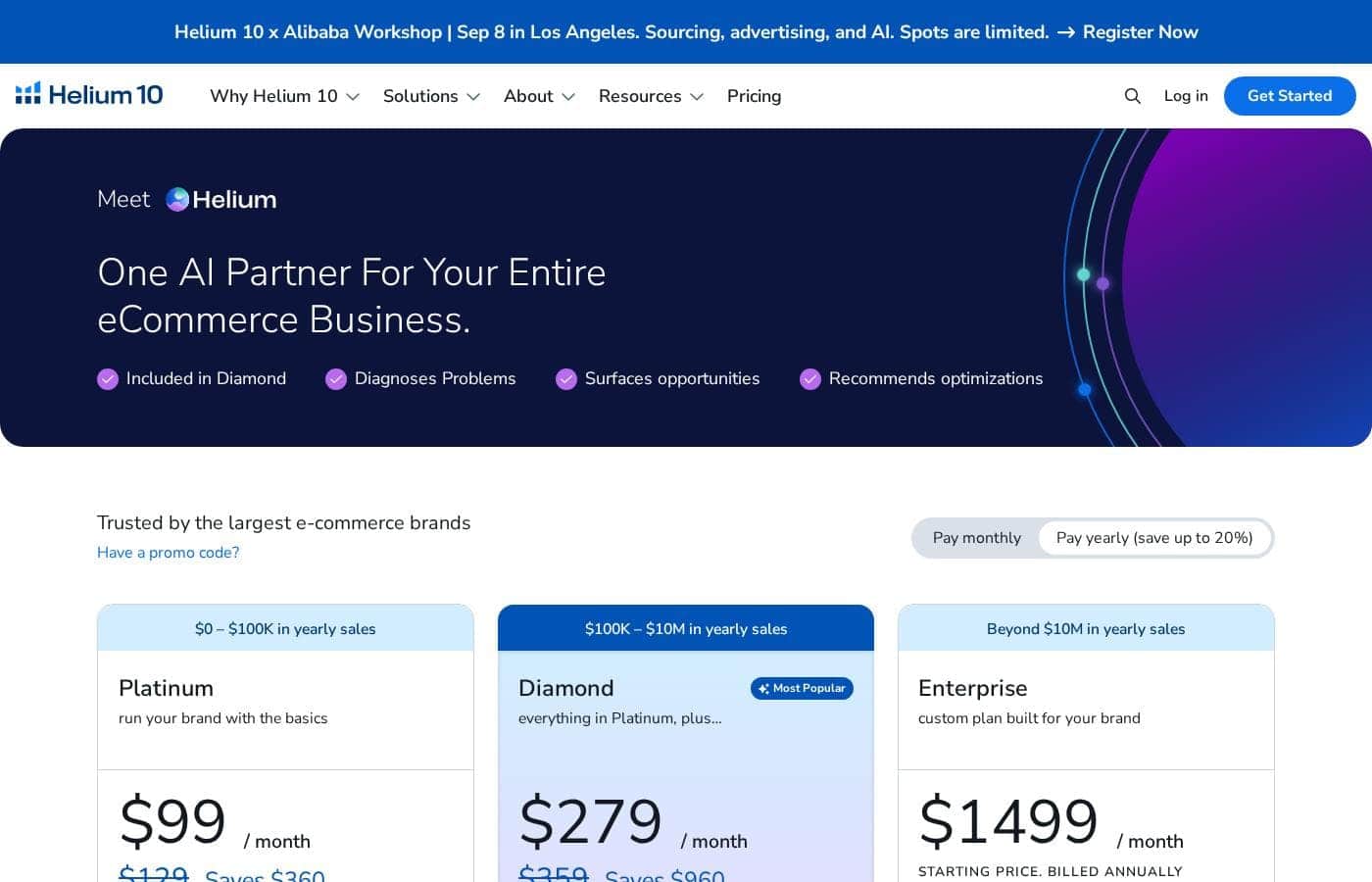Select the Enterprise plan title
1372x882 pixels.
coord(973,688)
